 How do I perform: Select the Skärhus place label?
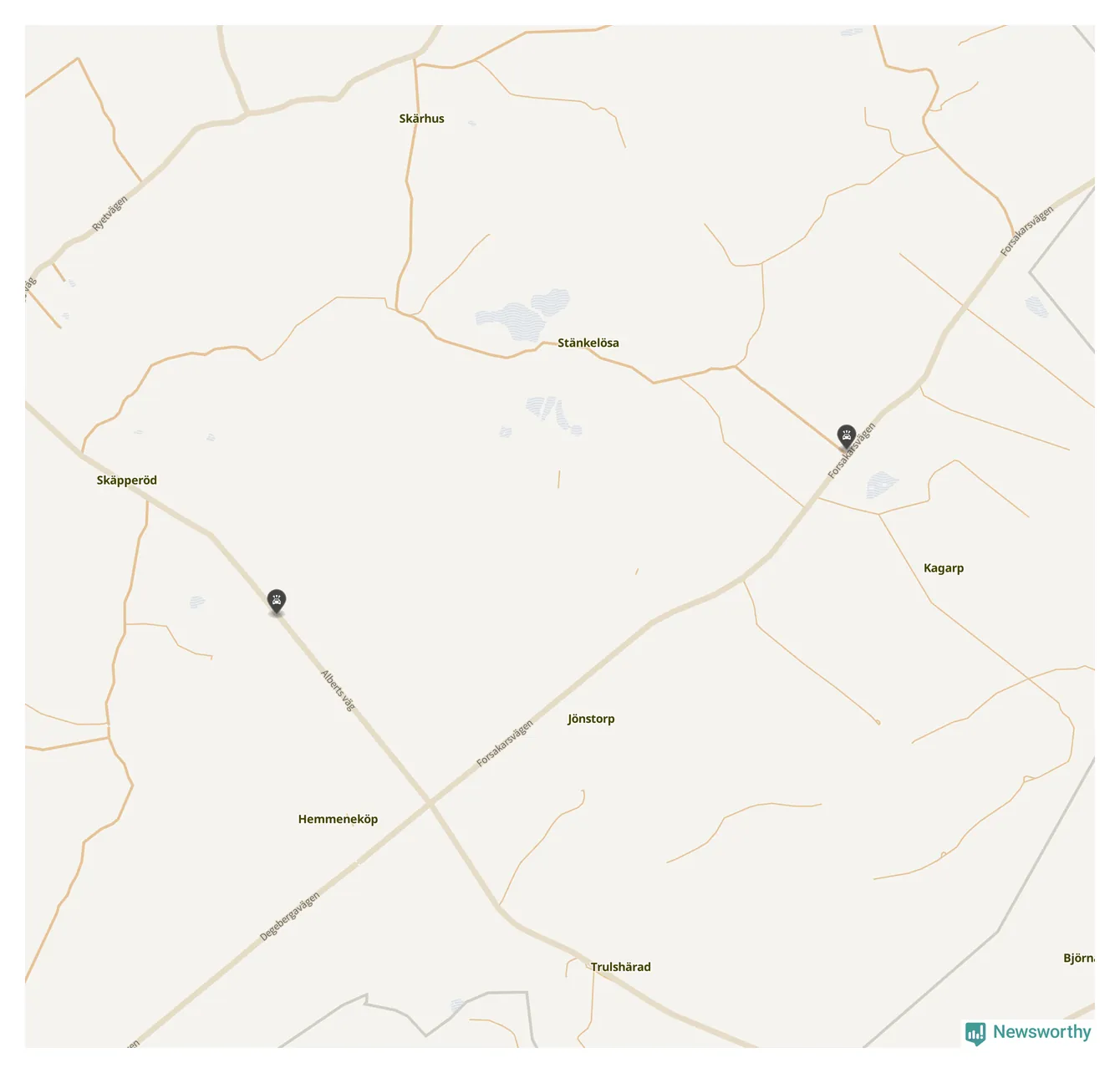point(422,119)
